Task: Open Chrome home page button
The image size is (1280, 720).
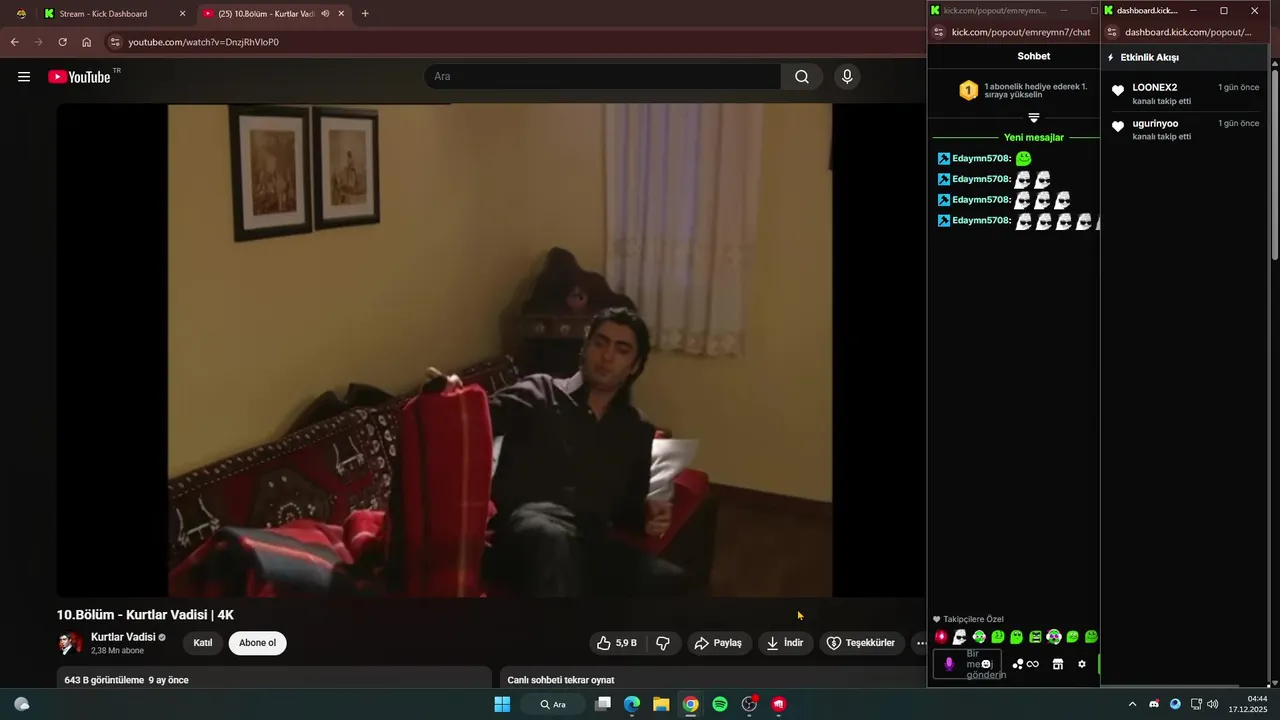Action: (87, 42)
